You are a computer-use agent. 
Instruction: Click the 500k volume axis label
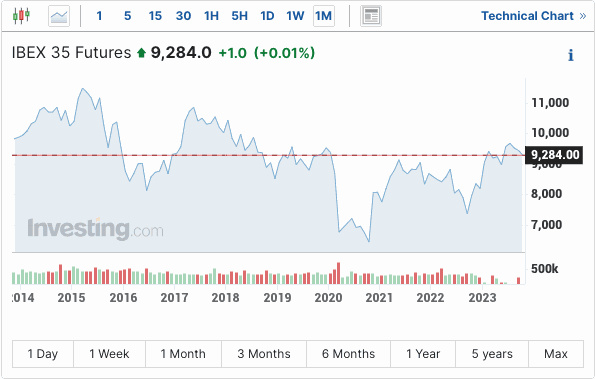point(545,269)
